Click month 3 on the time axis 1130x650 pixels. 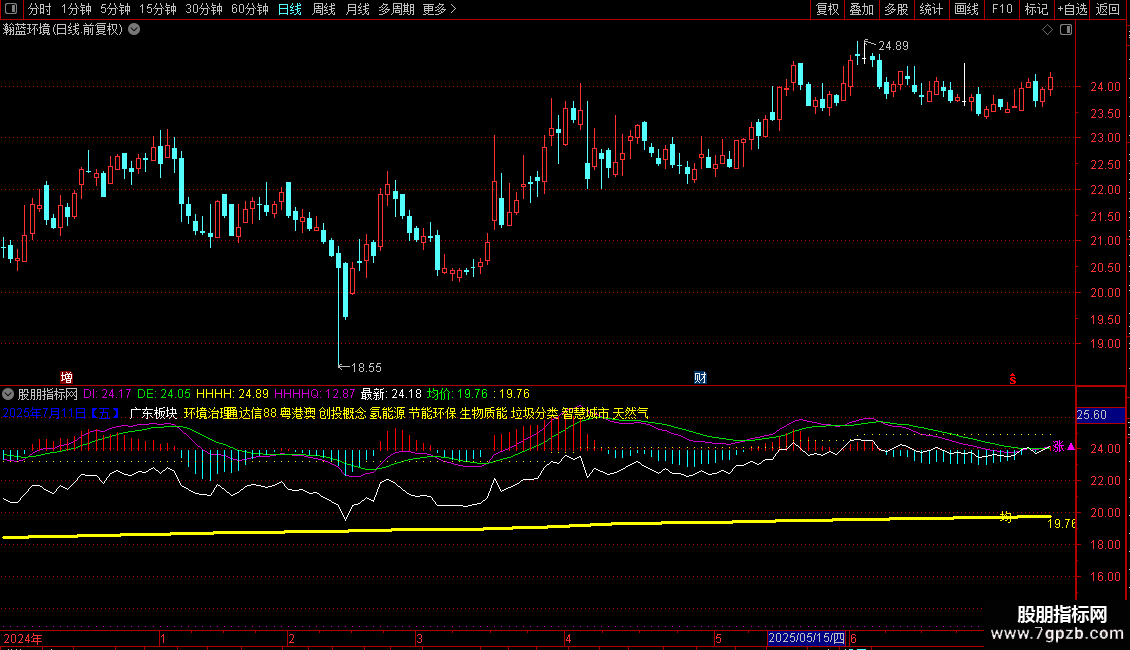pos(419,639)
